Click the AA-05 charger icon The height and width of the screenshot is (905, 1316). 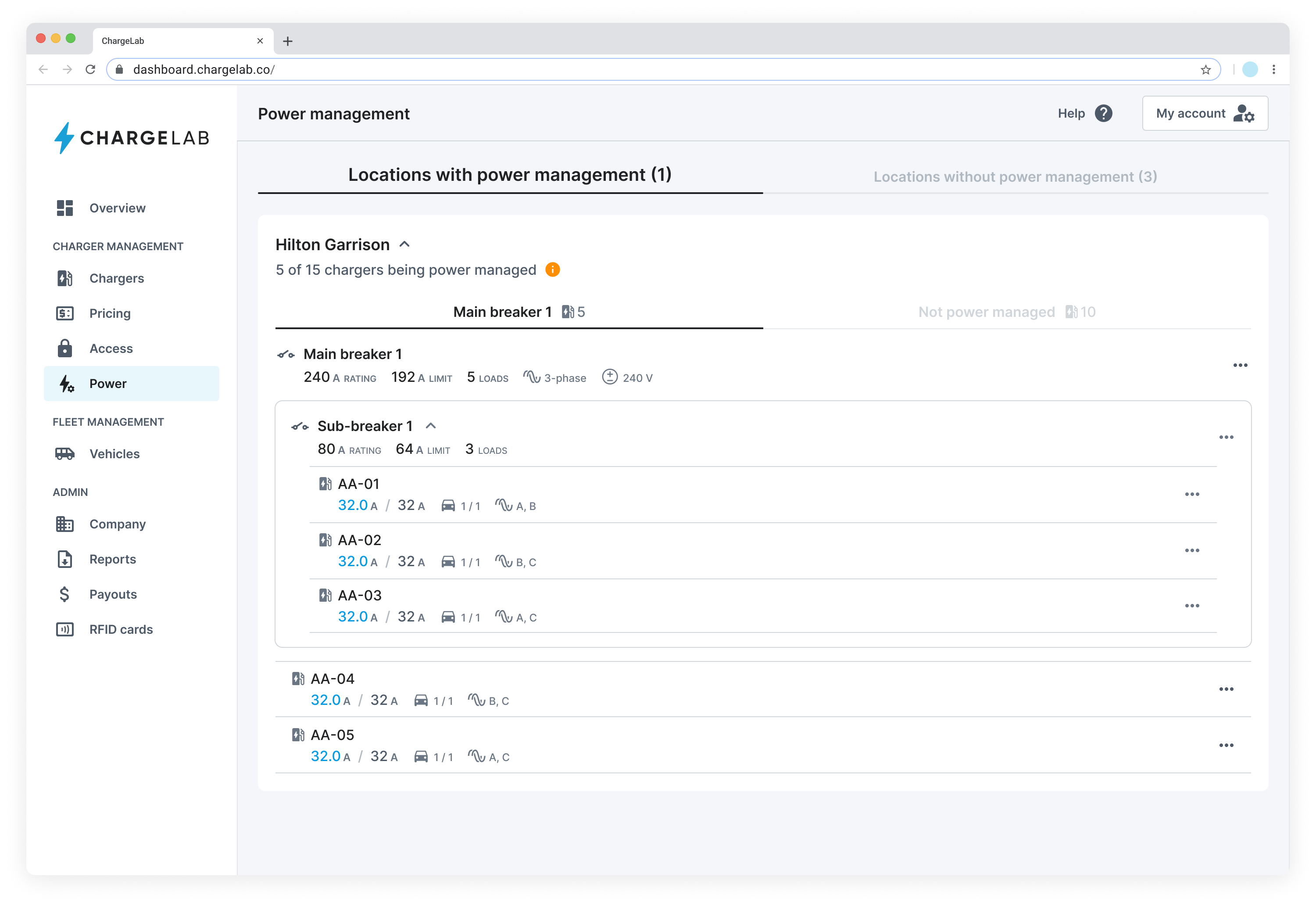coord(298,735)
